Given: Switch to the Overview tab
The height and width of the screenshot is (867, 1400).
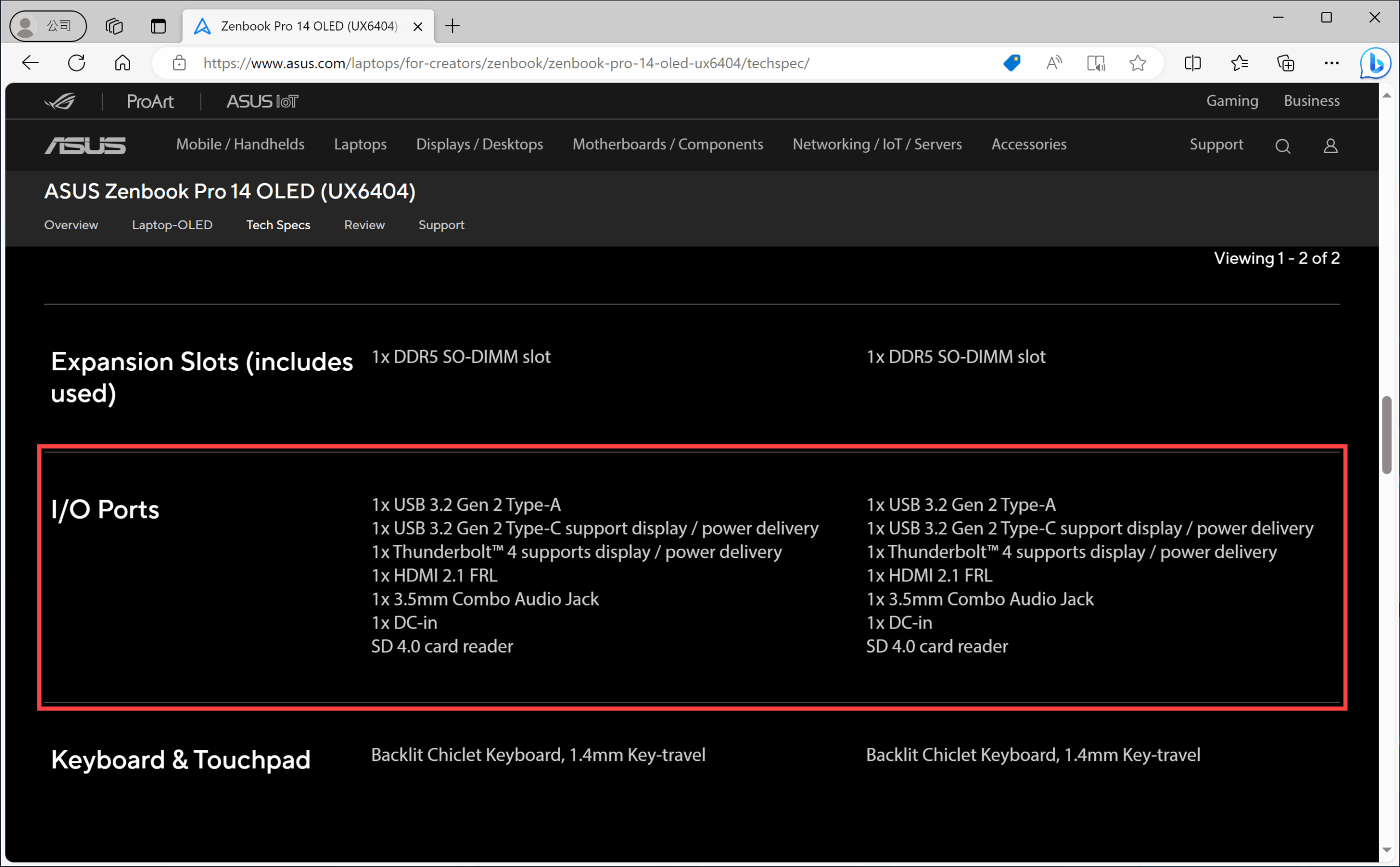Looking at the screenshot, I should click(x=71, y=225).
